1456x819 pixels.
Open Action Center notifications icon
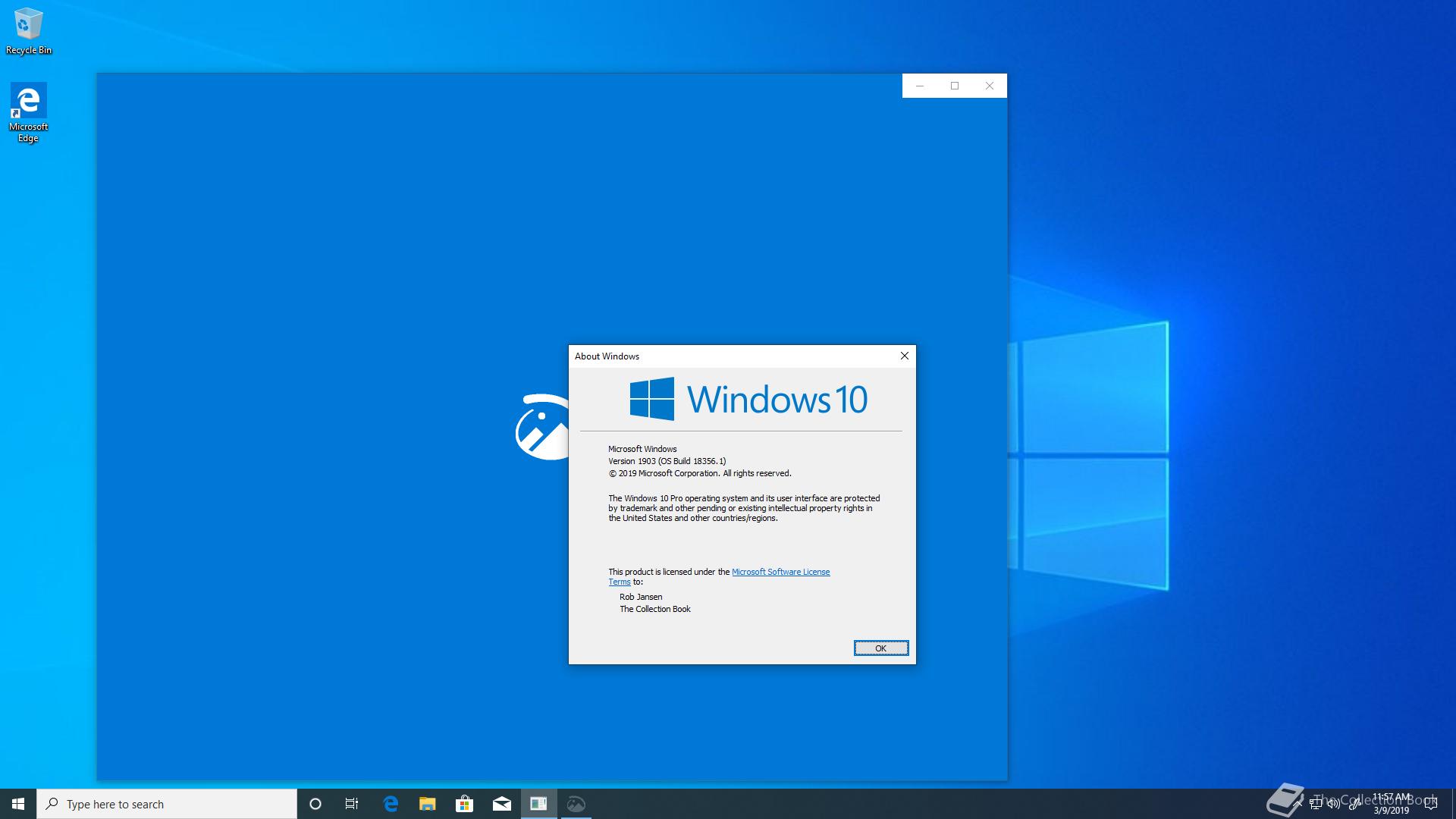tap(1431, 804)
